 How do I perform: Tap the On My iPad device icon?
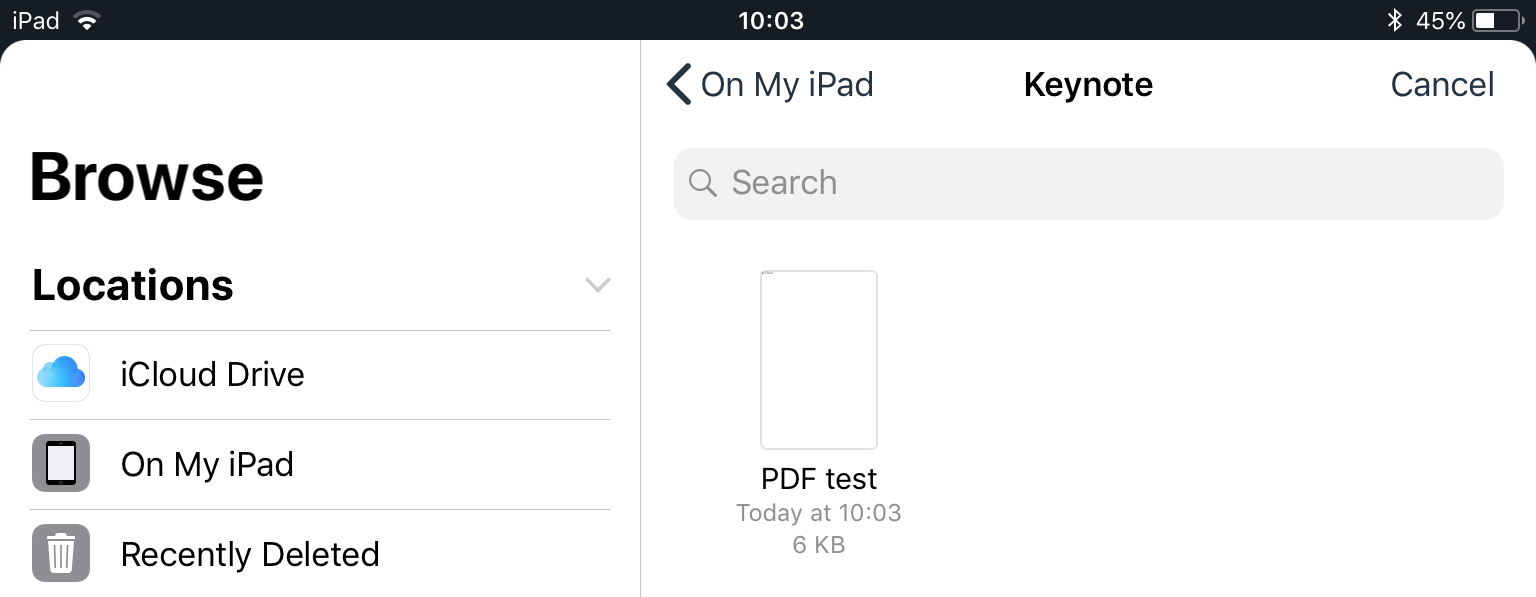point(61,463)
